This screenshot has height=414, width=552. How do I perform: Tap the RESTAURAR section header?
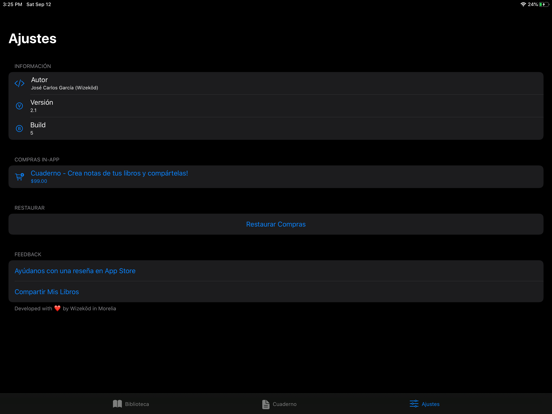[x=30, y=208]
